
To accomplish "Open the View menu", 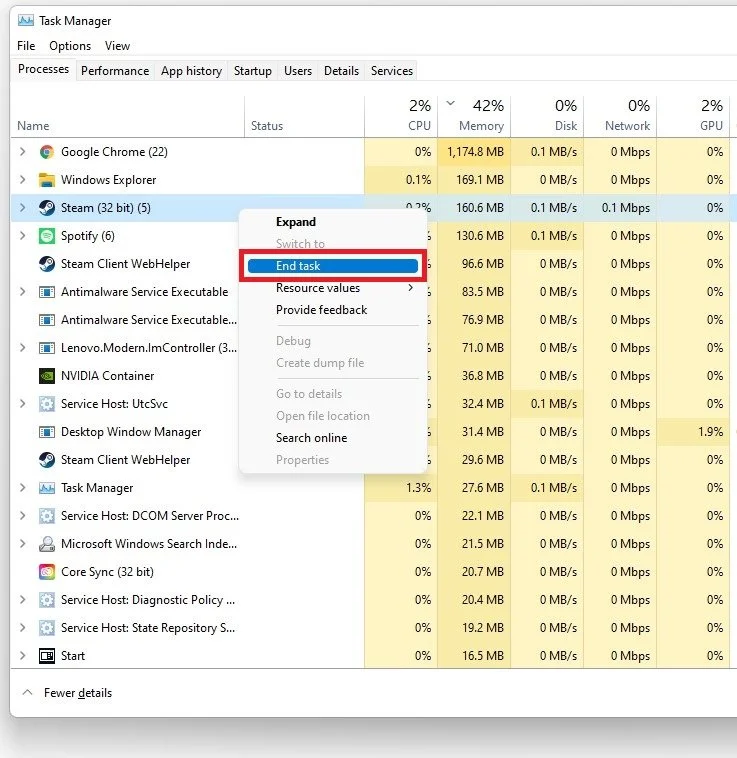I will tap(117, 46).
